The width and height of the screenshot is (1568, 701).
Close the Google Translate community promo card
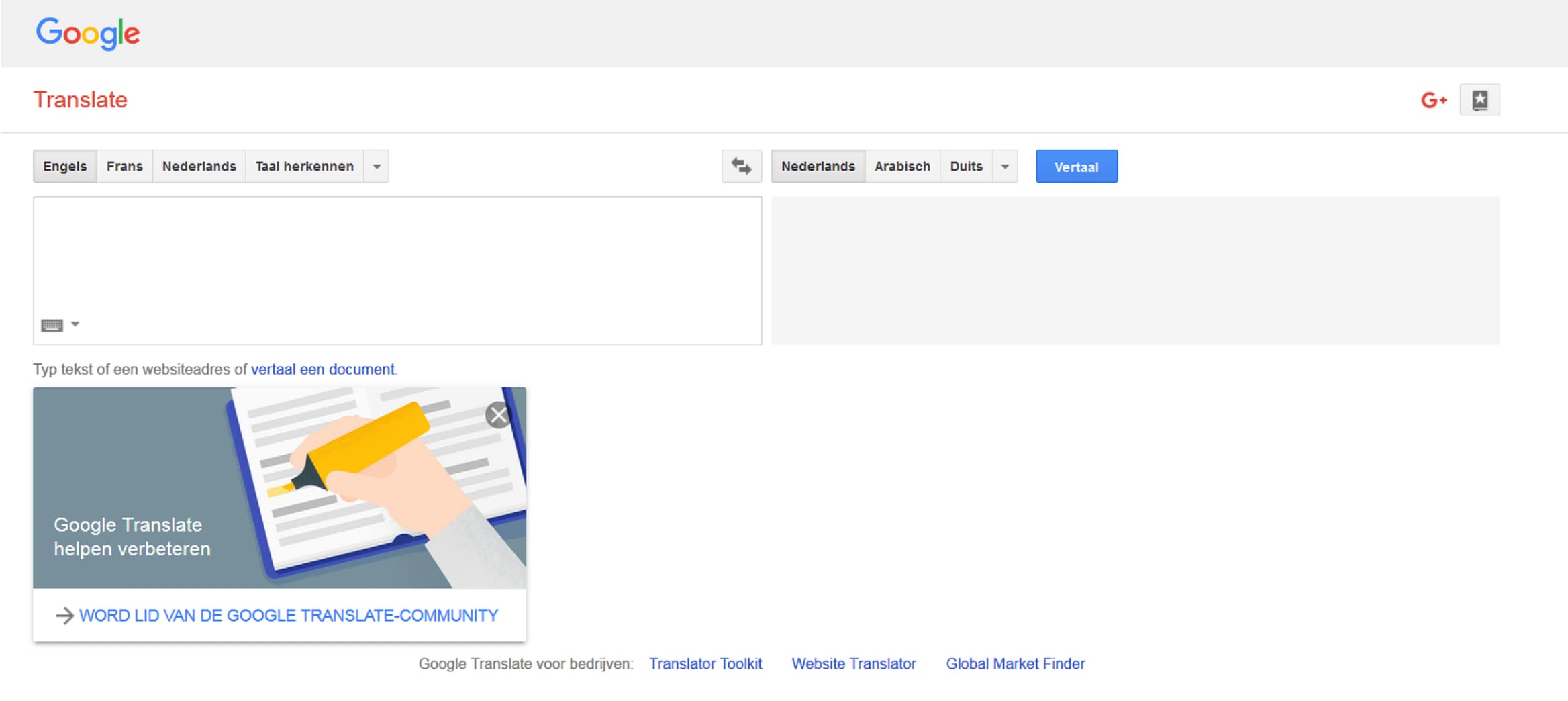498,415
